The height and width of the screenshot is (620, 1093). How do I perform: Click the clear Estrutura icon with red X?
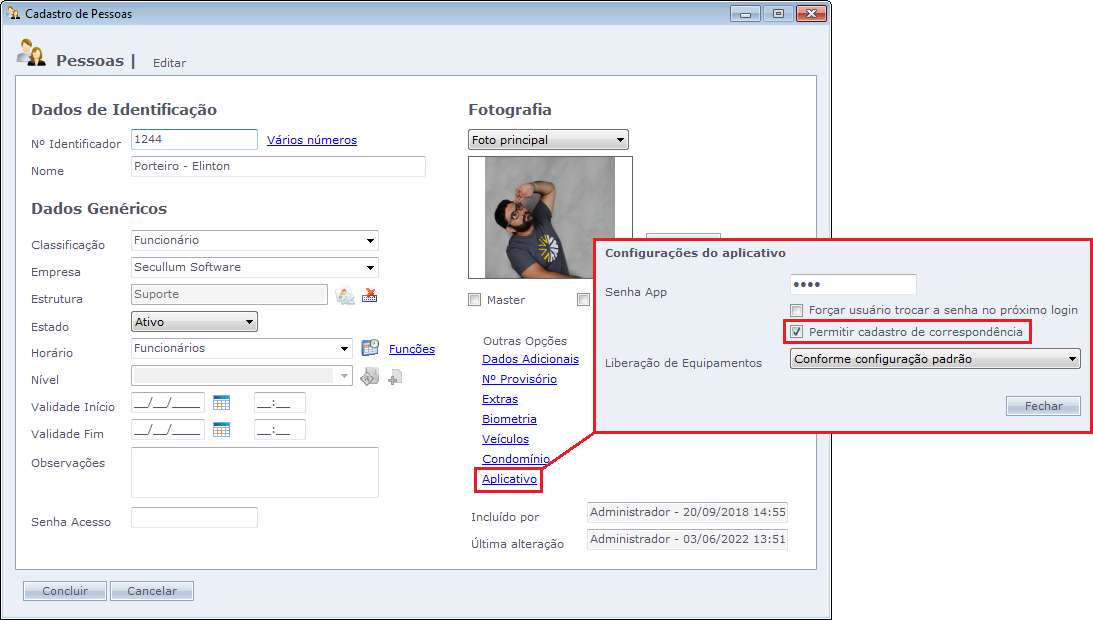click(x=370, y=295)
